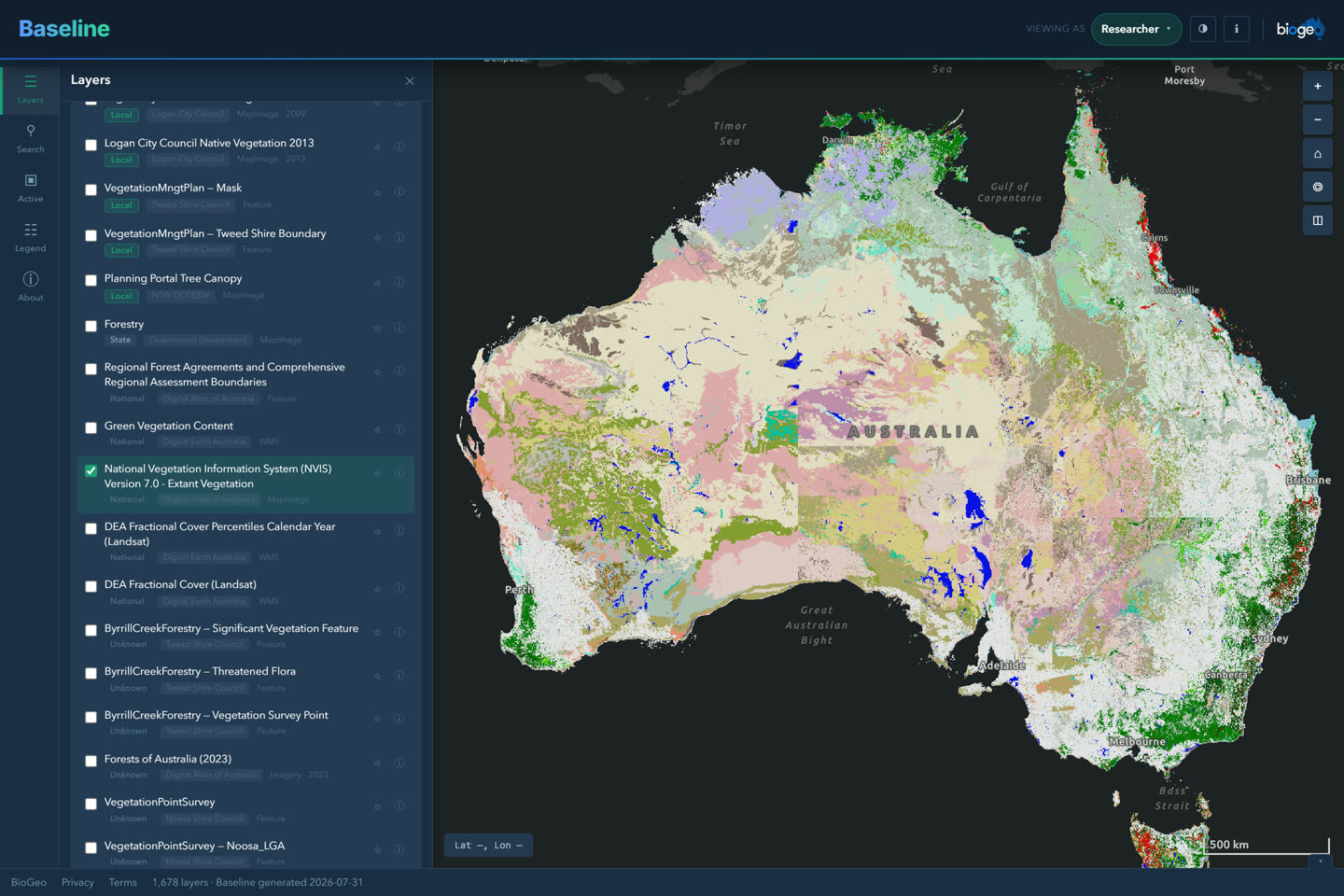This screenshot has width=1344, height=896.
Task: Open the BioGeo footer link
Action: (29, 882)
